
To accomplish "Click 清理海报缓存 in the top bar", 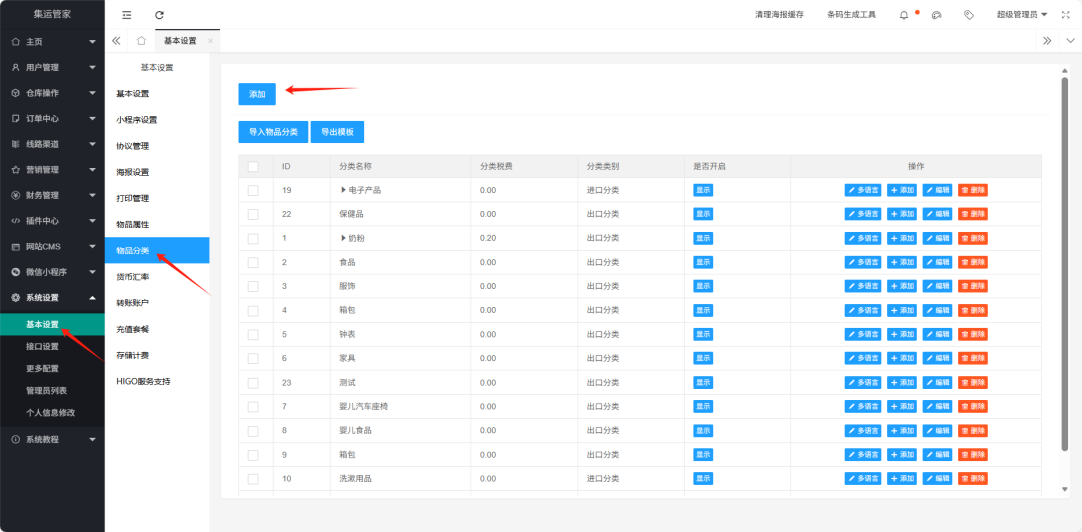I will click(779, 14).
